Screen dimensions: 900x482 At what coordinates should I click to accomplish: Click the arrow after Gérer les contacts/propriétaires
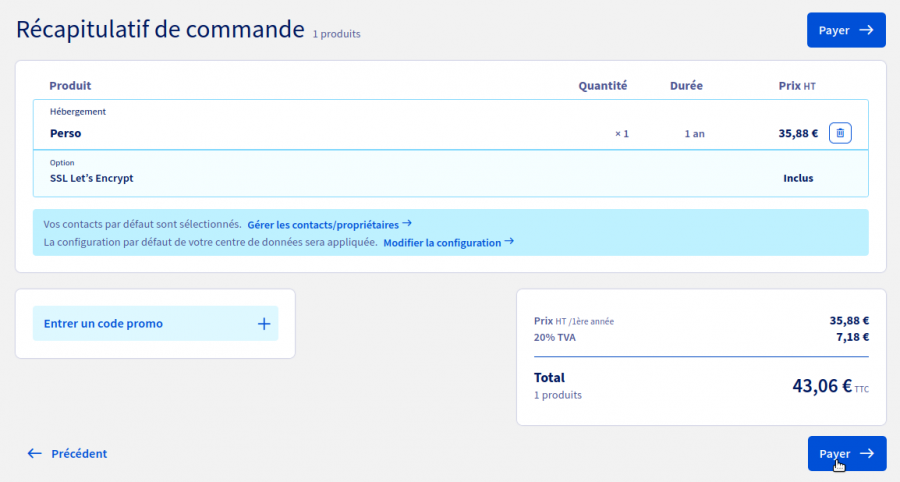click(x=407, y=224)
